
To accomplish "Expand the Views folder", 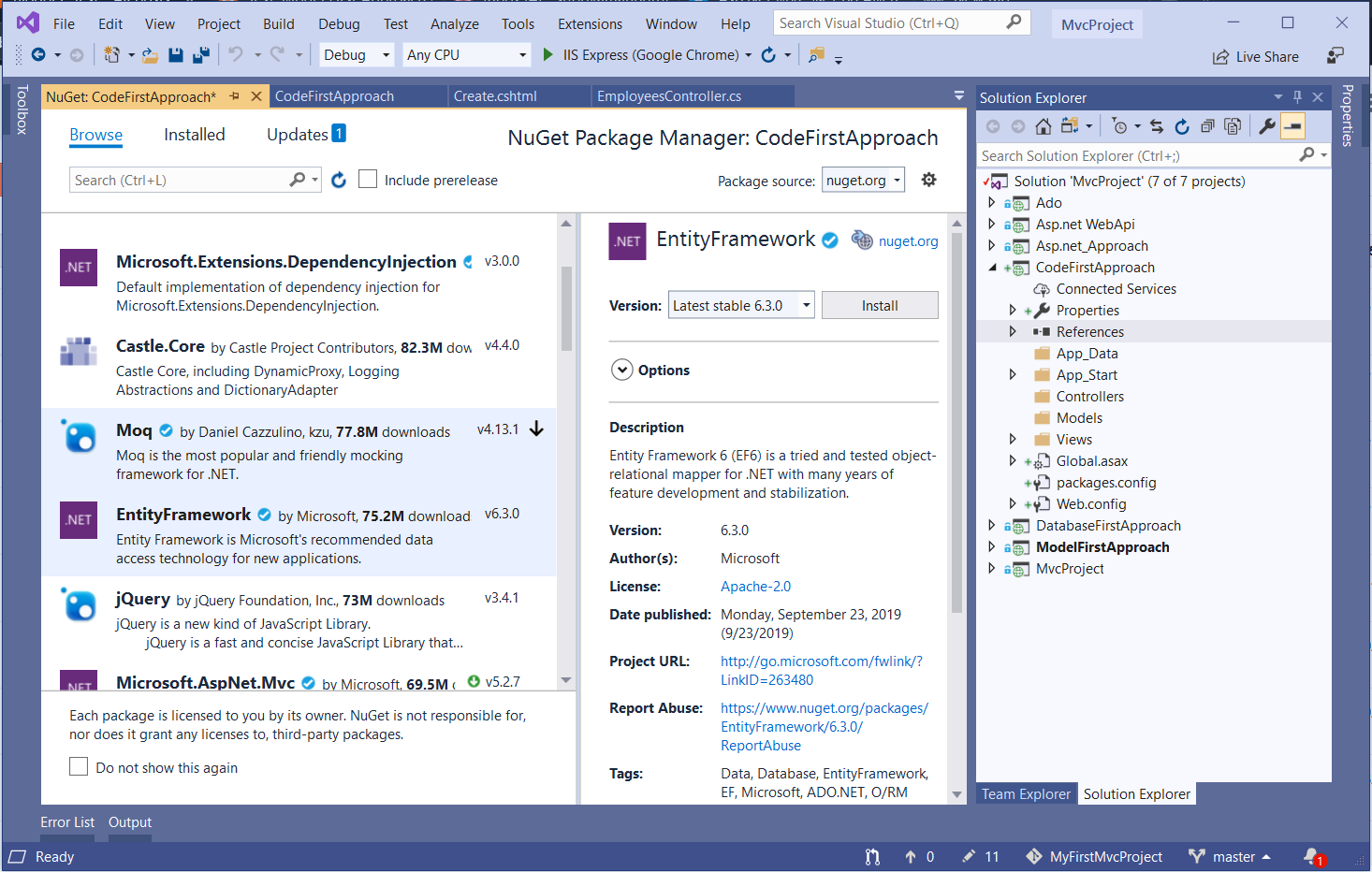I will coord(1013,439).
